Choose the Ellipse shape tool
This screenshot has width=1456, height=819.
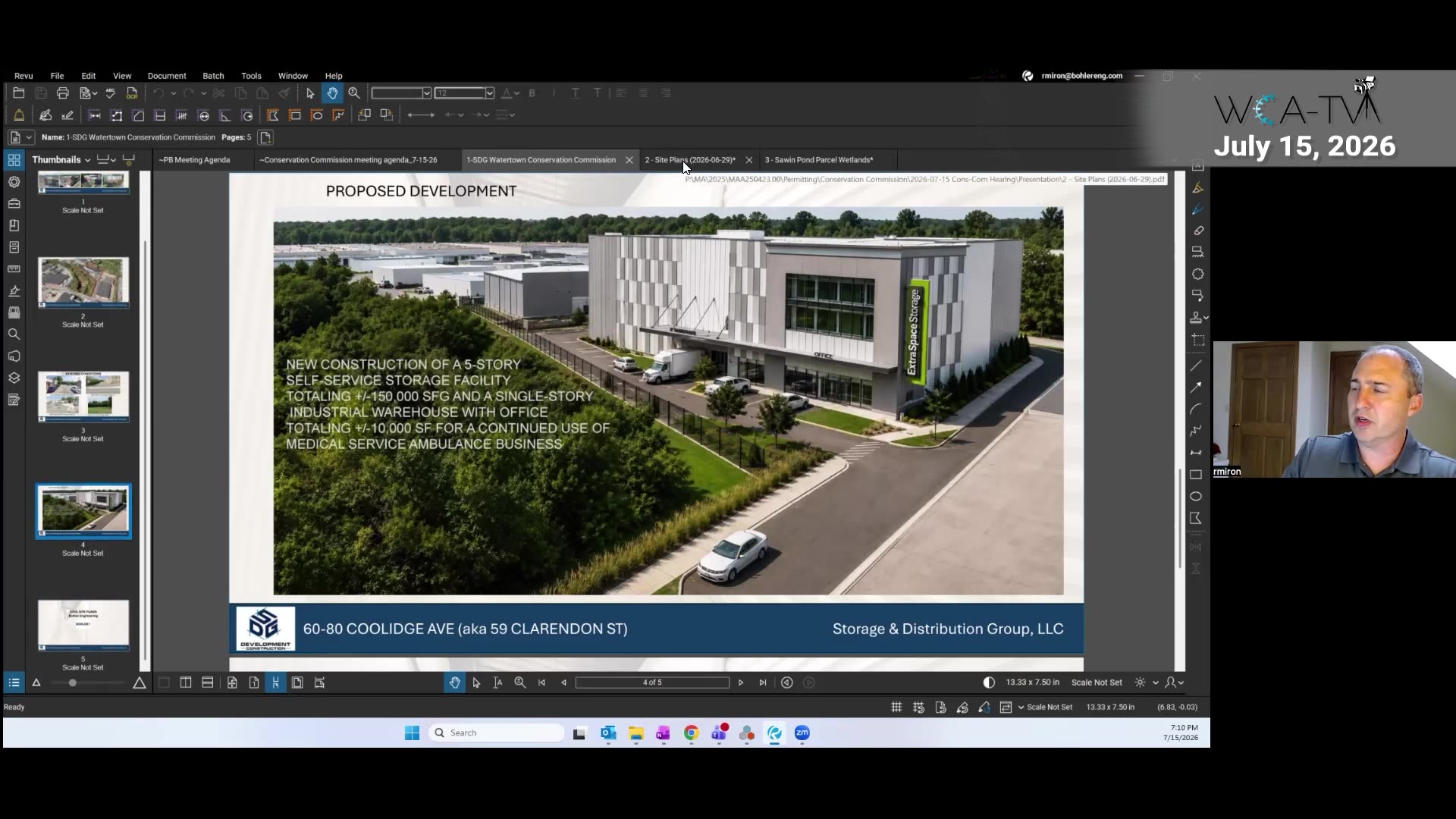[1196, 497]
